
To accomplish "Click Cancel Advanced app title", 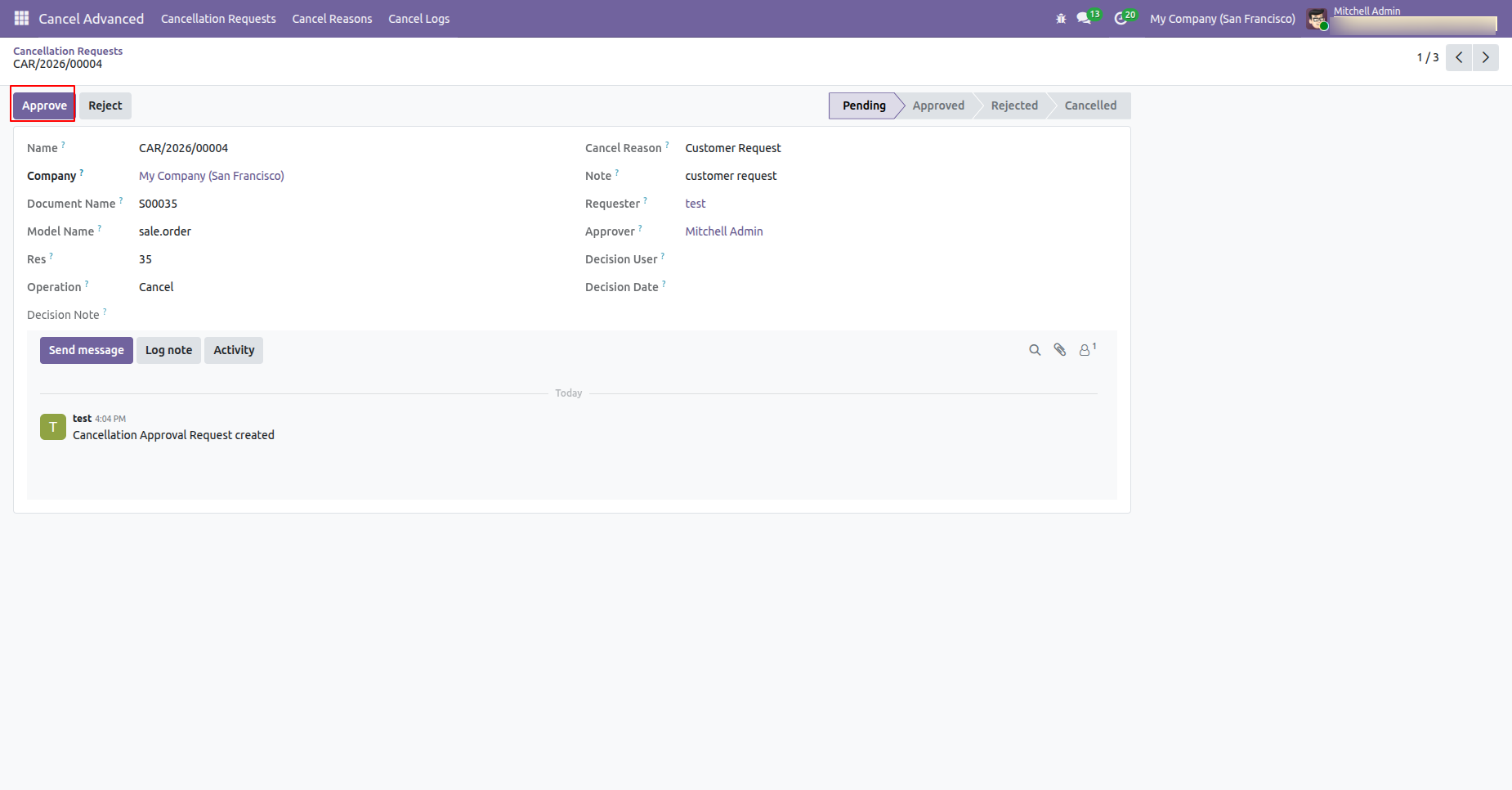I will click(x=91, y=19).
